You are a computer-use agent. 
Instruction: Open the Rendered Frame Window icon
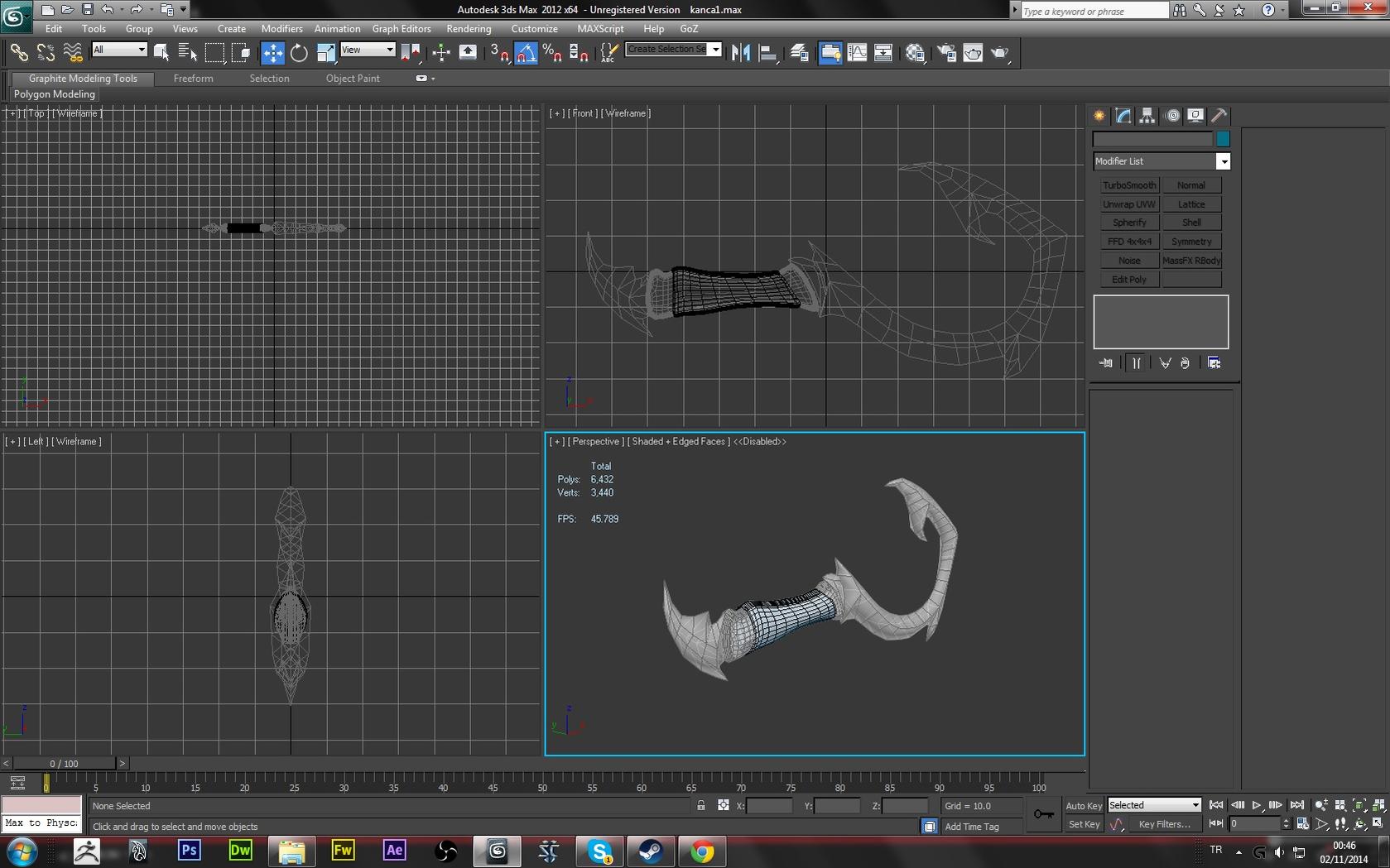click(973, 53)
